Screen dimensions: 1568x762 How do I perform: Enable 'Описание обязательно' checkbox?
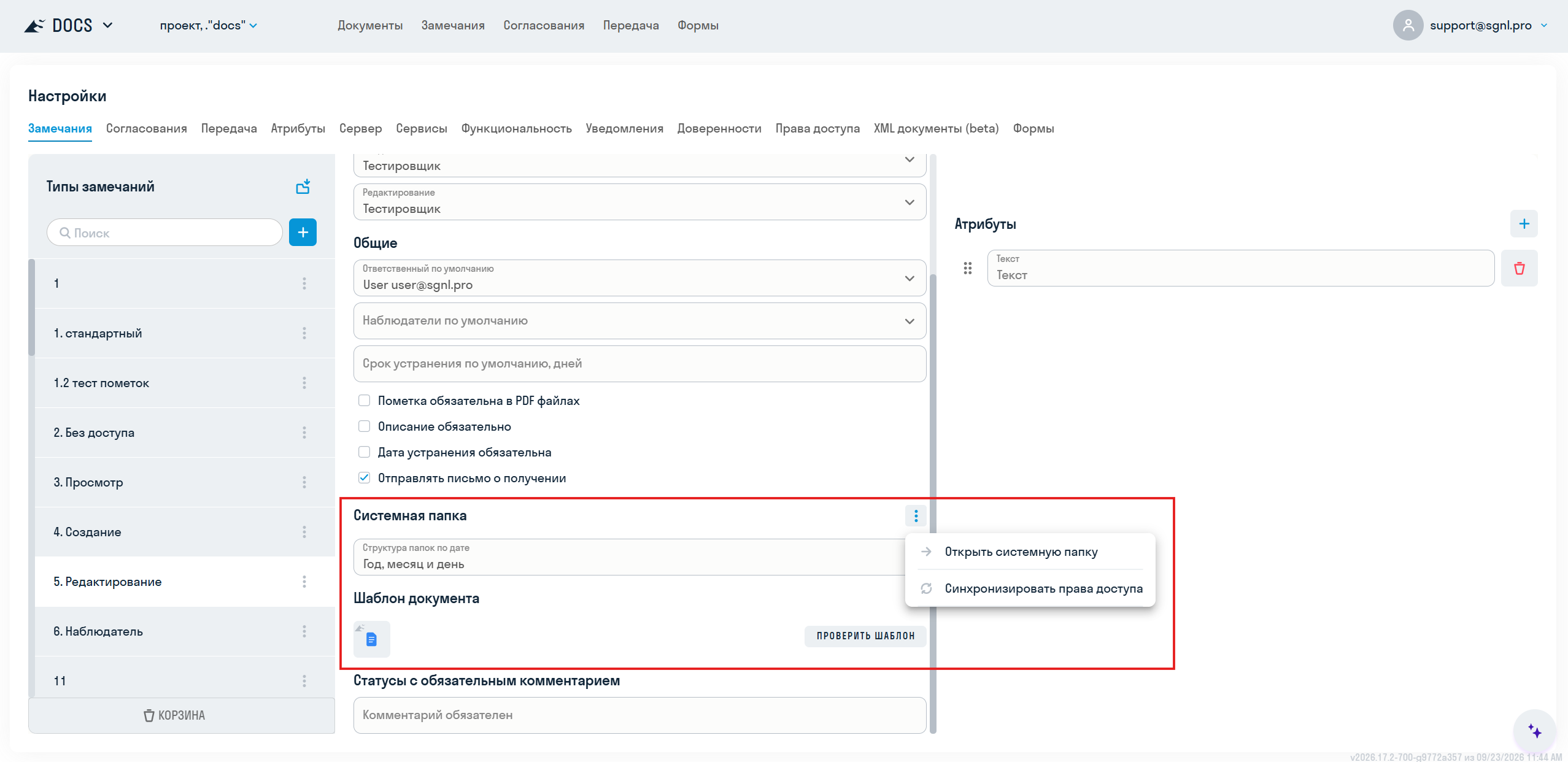[364, 426]
